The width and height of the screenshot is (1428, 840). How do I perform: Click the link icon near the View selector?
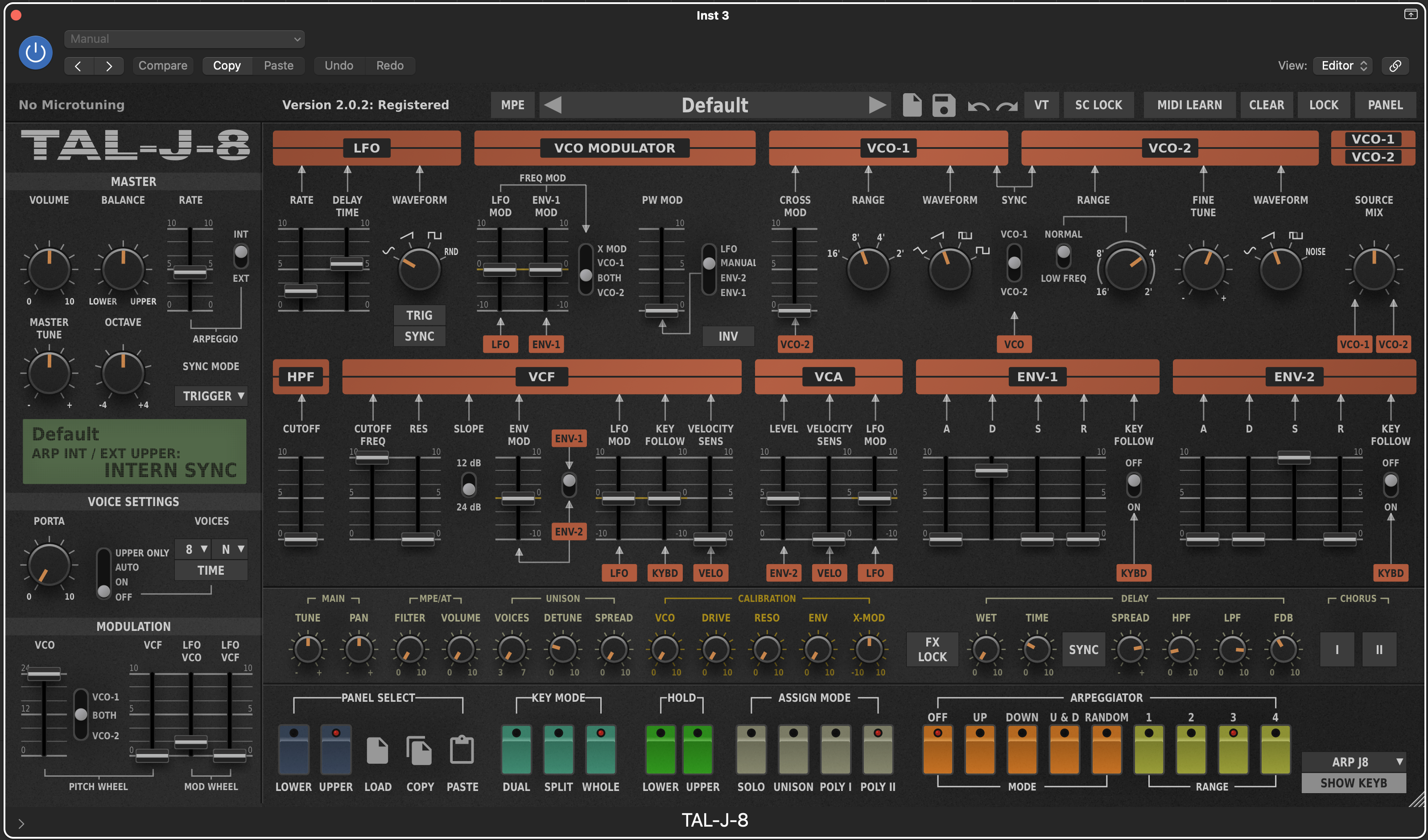point(1396,65)
